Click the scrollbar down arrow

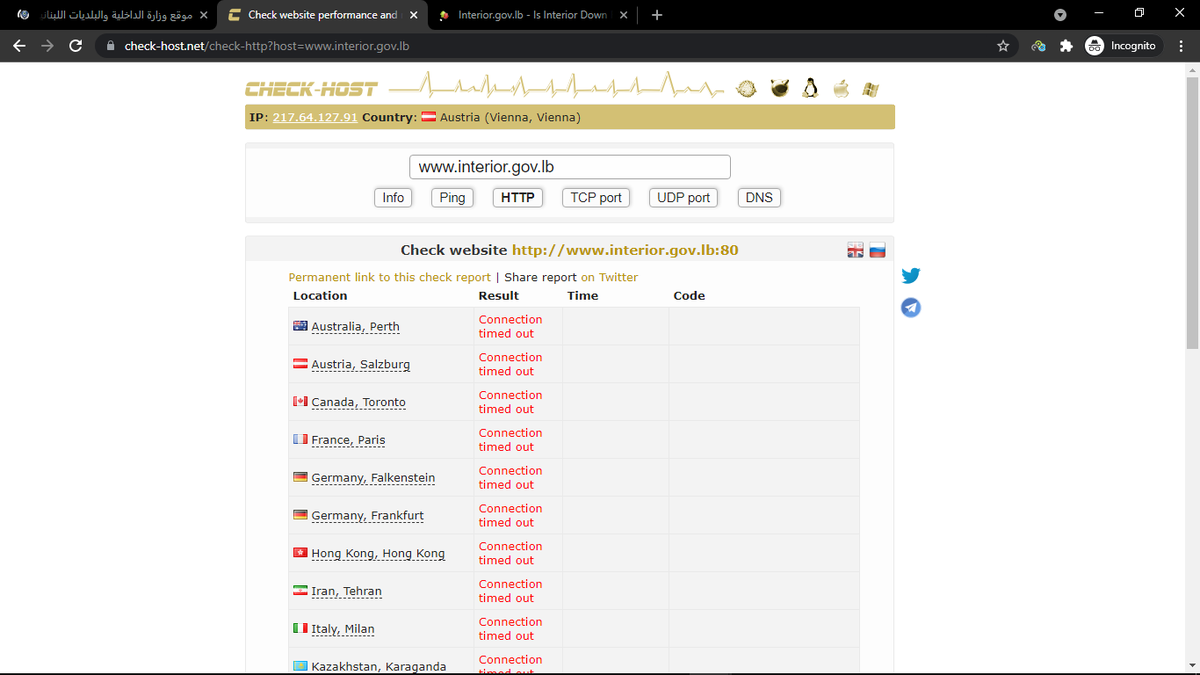pos(1192,667)
